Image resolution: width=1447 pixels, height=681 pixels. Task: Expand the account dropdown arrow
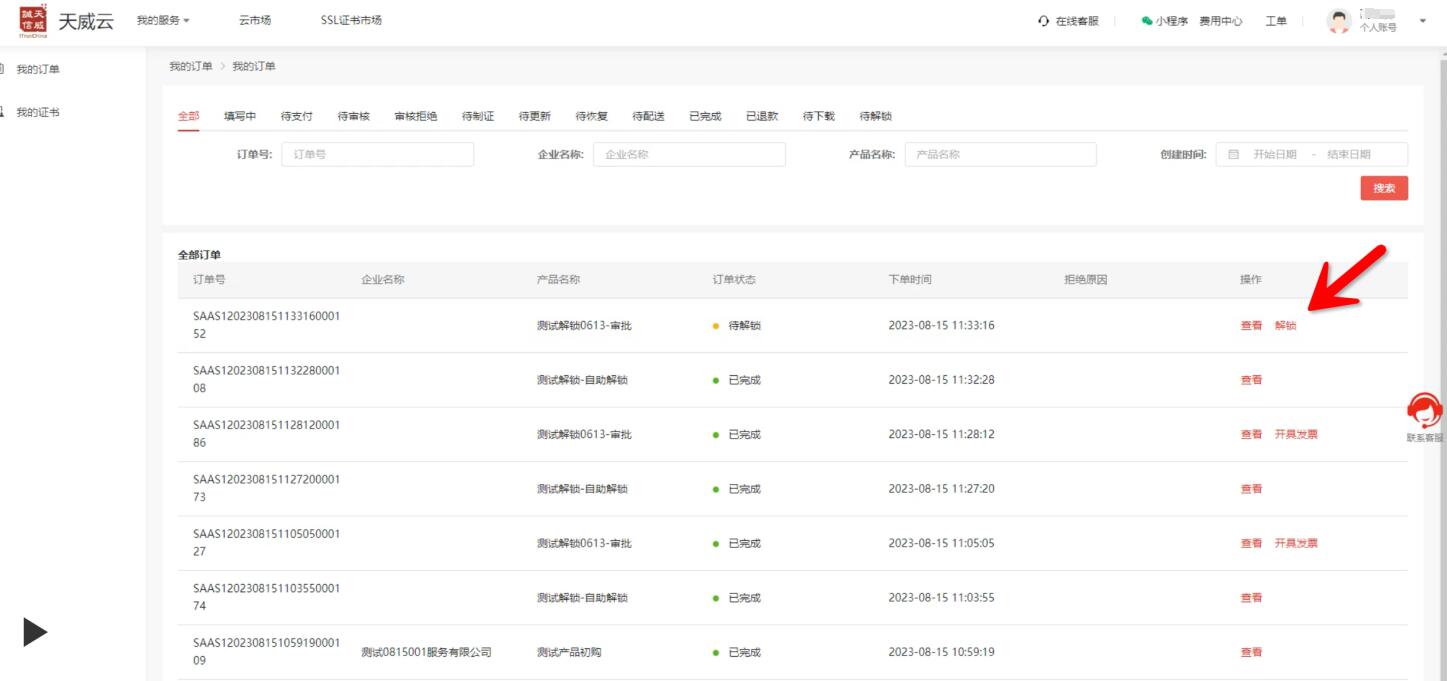click(x=1422, y=21)
